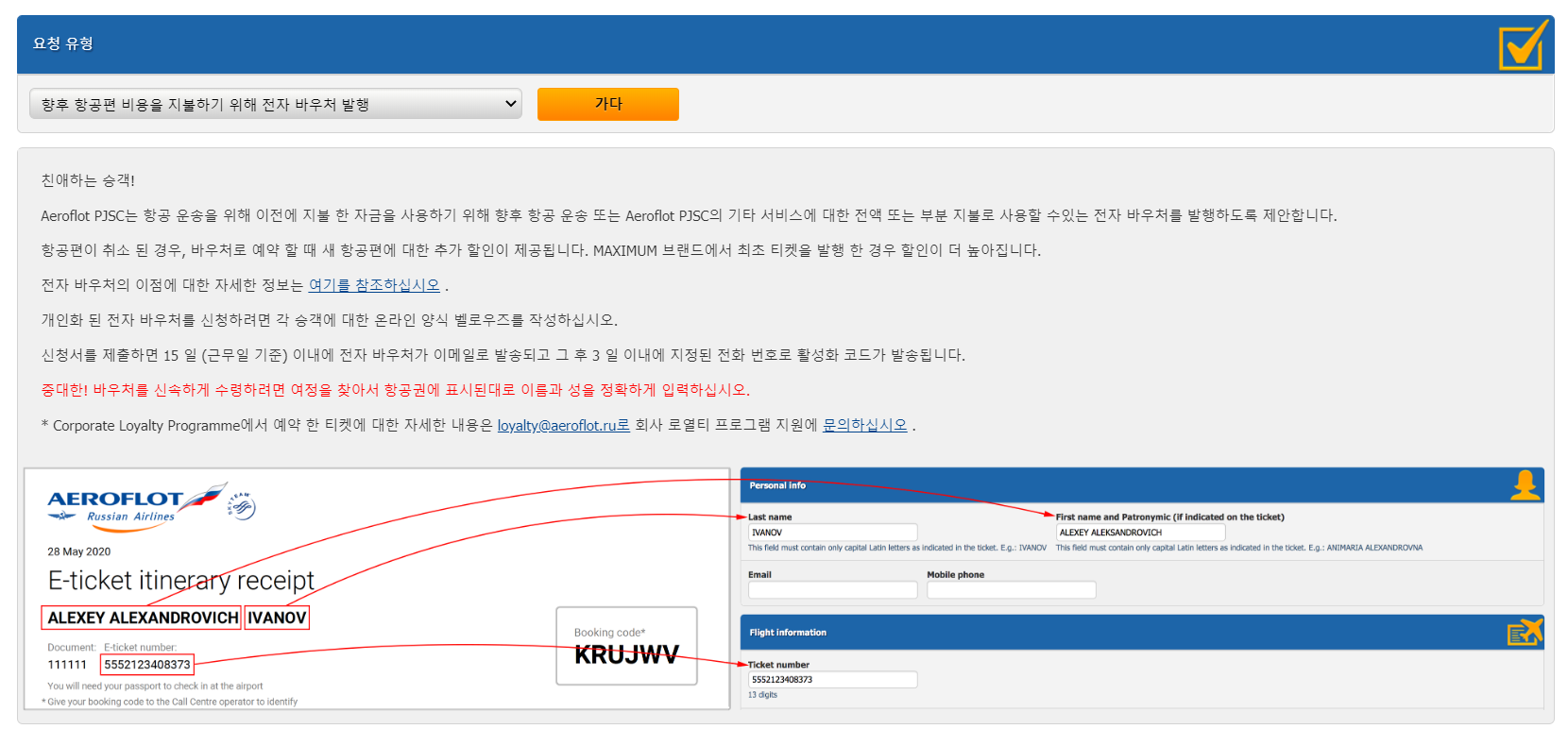
Task: Click the date 28 May 2020
Action: (79, 551)
